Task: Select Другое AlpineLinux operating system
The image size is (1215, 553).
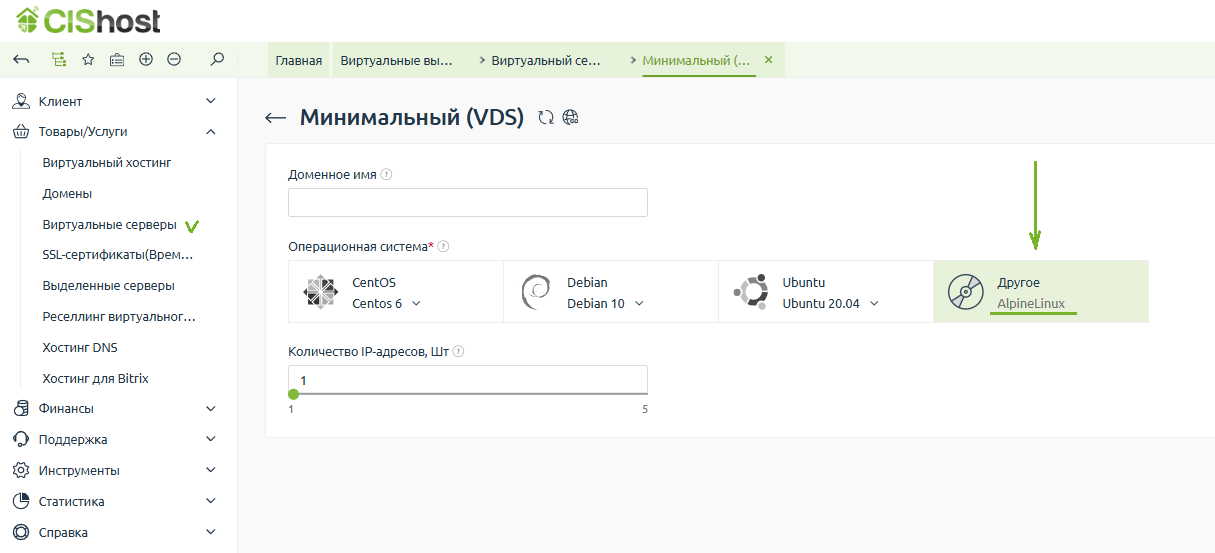Action: point(1040,292)
